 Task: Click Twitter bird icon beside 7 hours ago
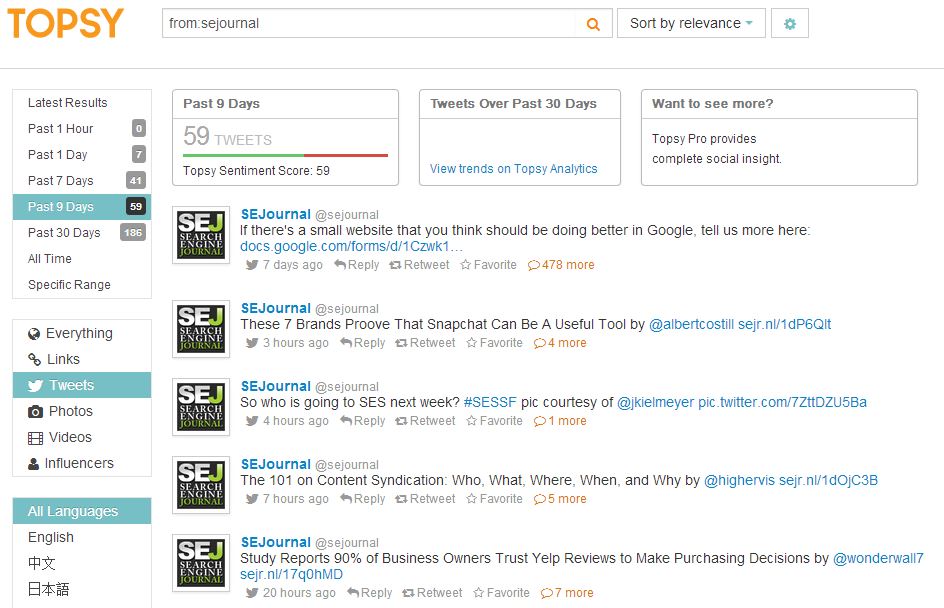point(252,499)
